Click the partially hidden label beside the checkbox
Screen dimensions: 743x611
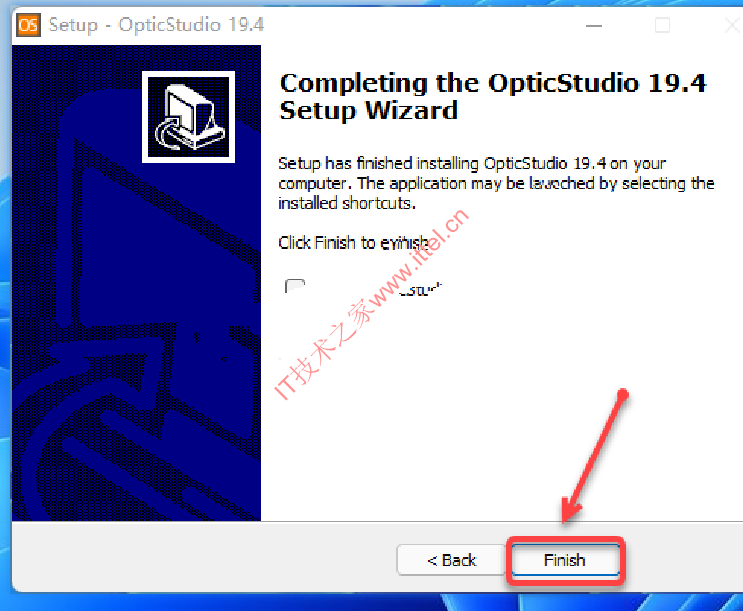point(421,289)
